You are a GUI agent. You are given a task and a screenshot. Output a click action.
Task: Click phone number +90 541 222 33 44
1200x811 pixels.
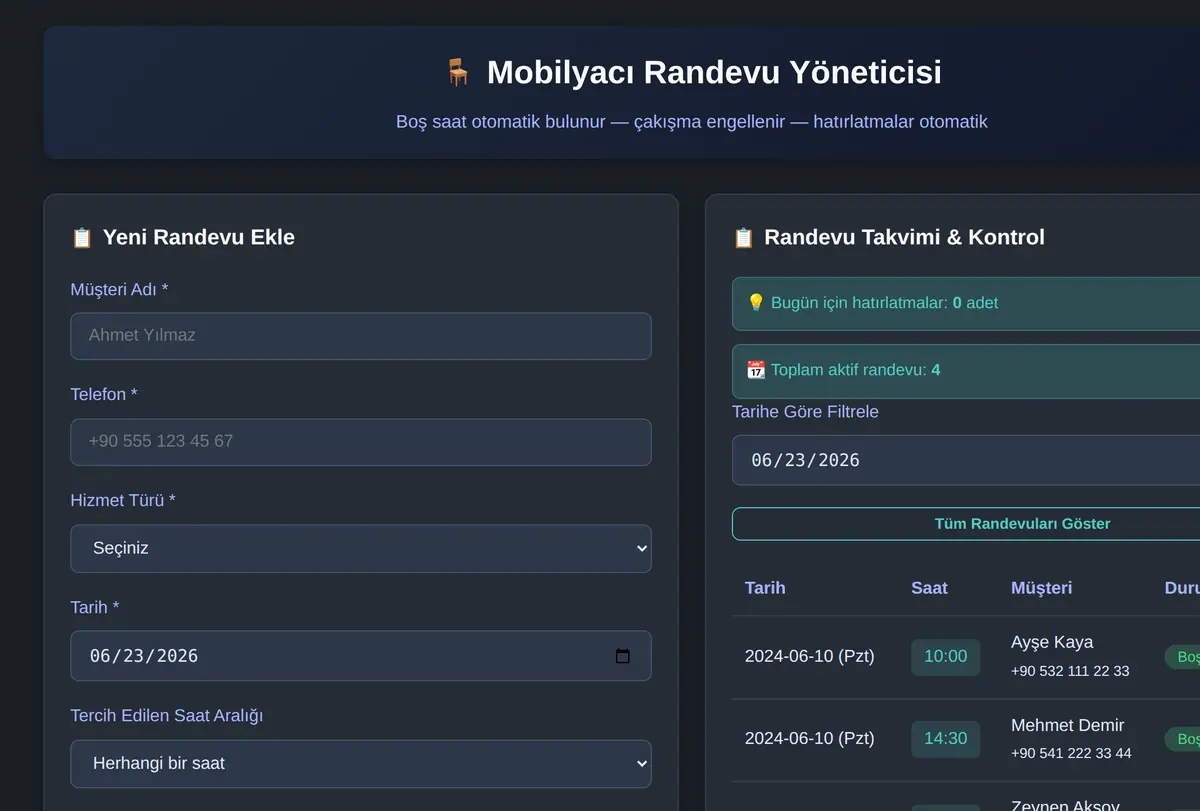coord(1071,754)
